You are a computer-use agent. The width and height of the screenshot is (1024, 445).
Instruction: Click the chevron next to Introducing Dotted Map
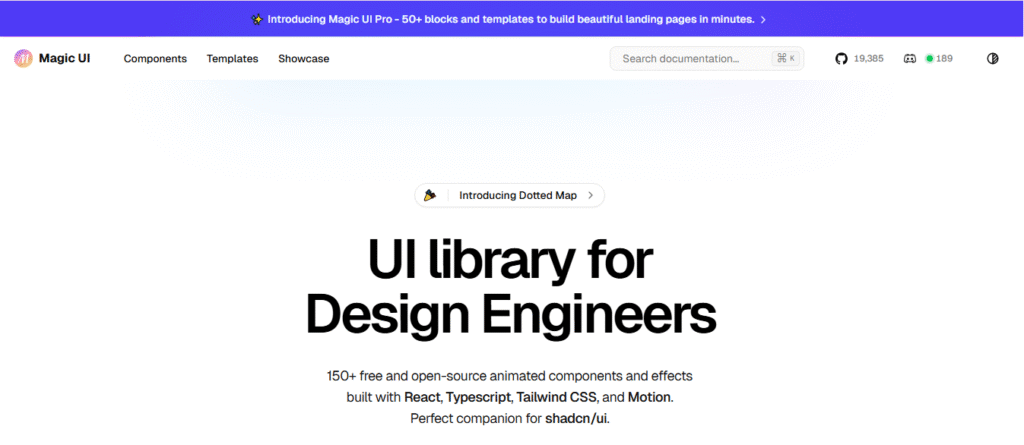[x=590, y=195]
